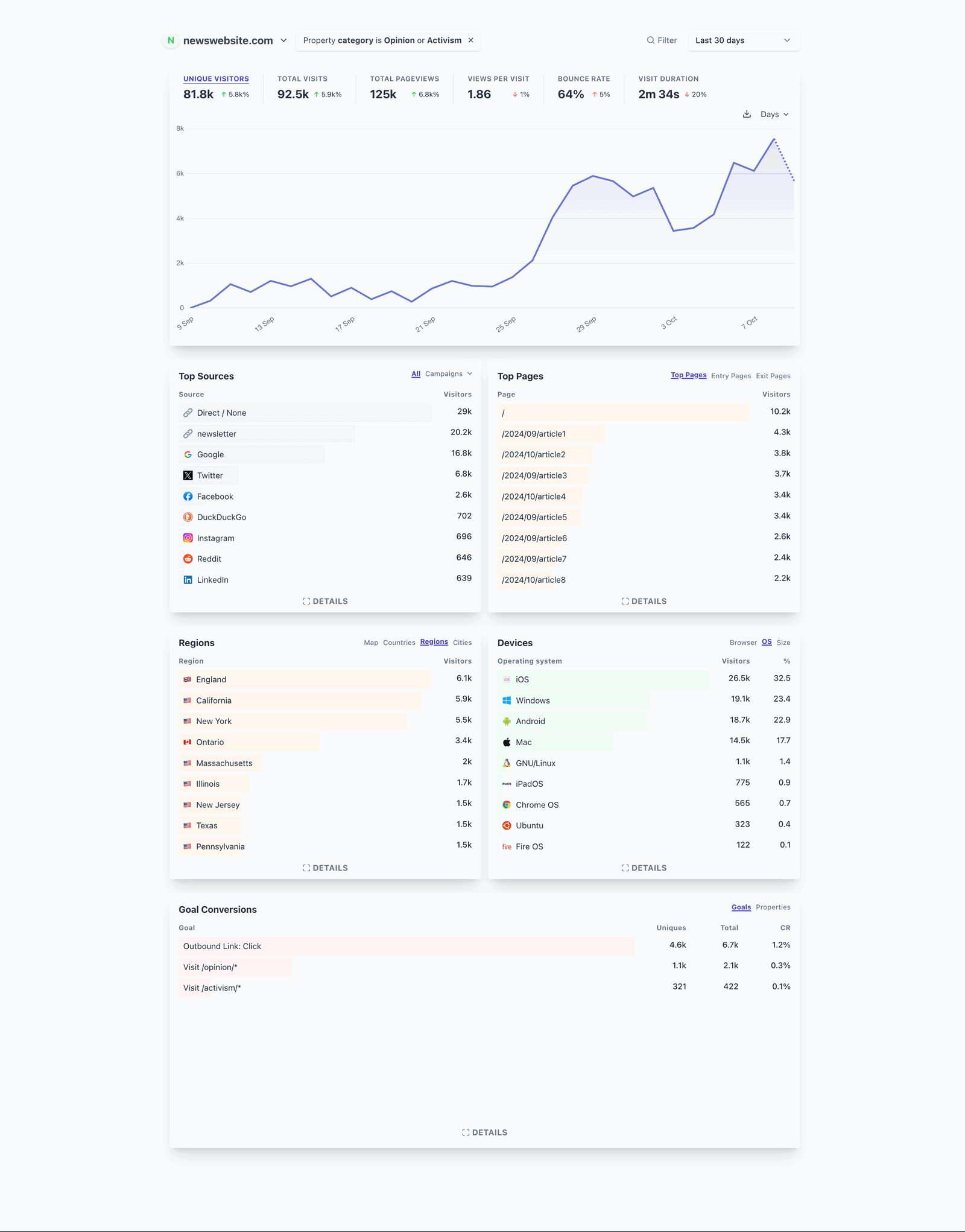The height and width of the screenshot is (1232, 965).
Task: Download chart data with the download icon
Action: click(x=747, y=114)
